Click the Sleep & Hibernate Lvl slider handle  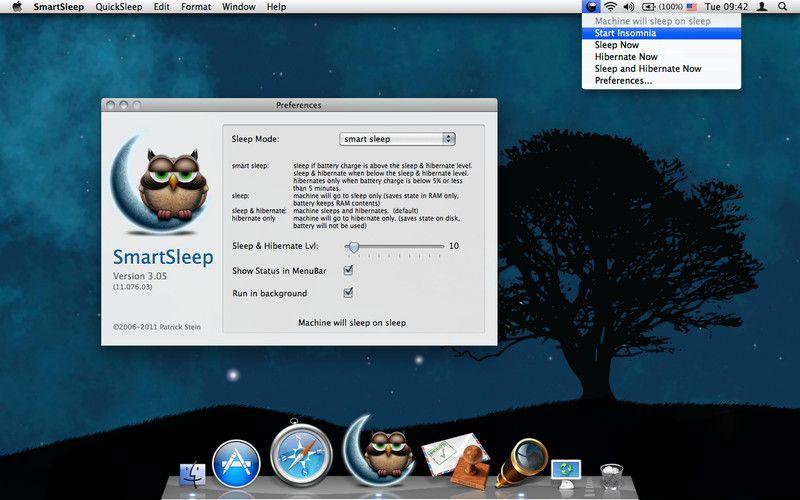click(354, 247)
